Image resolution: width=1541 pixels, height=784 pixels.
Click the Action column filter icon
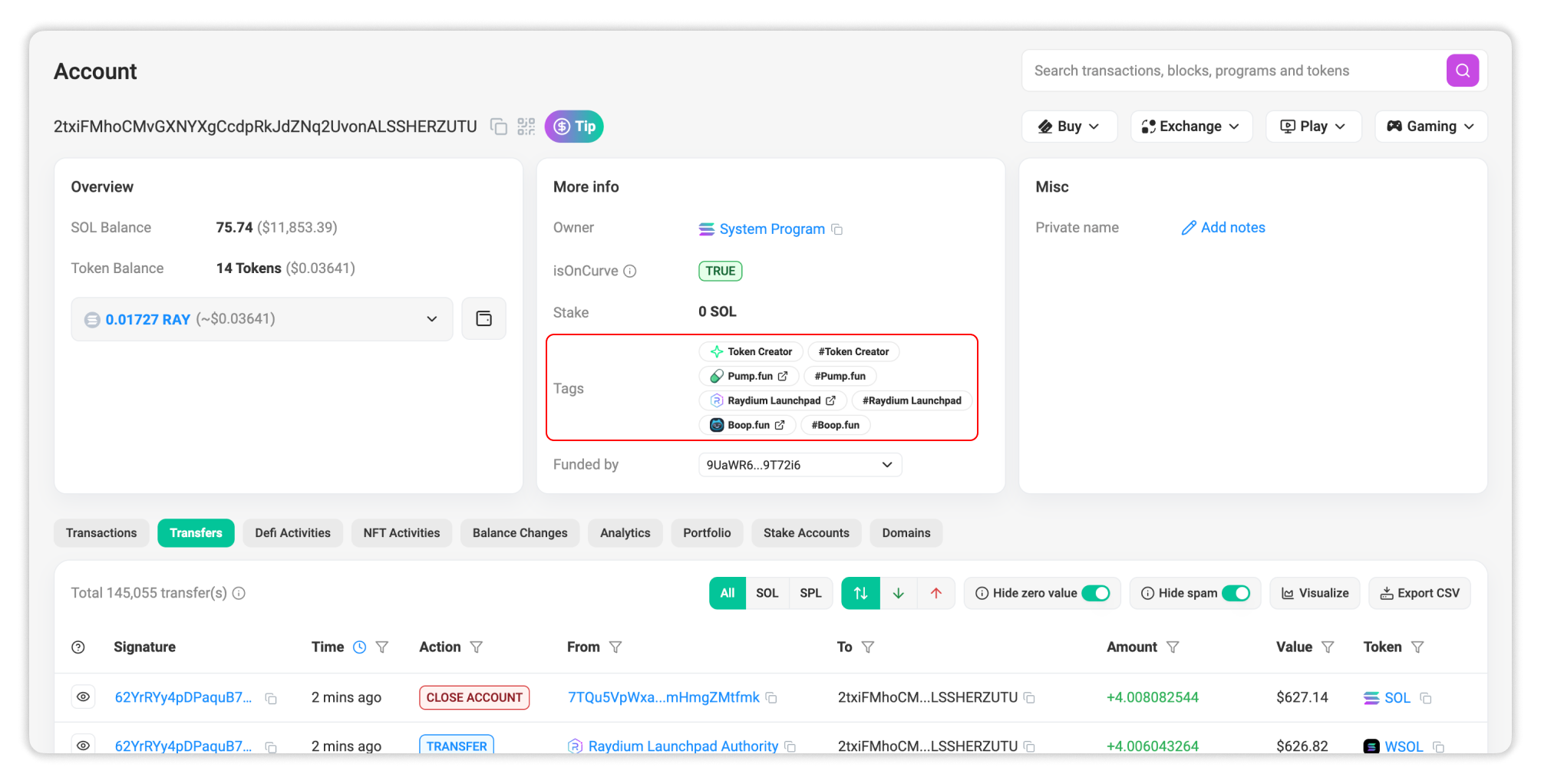(x=476, y=647)
